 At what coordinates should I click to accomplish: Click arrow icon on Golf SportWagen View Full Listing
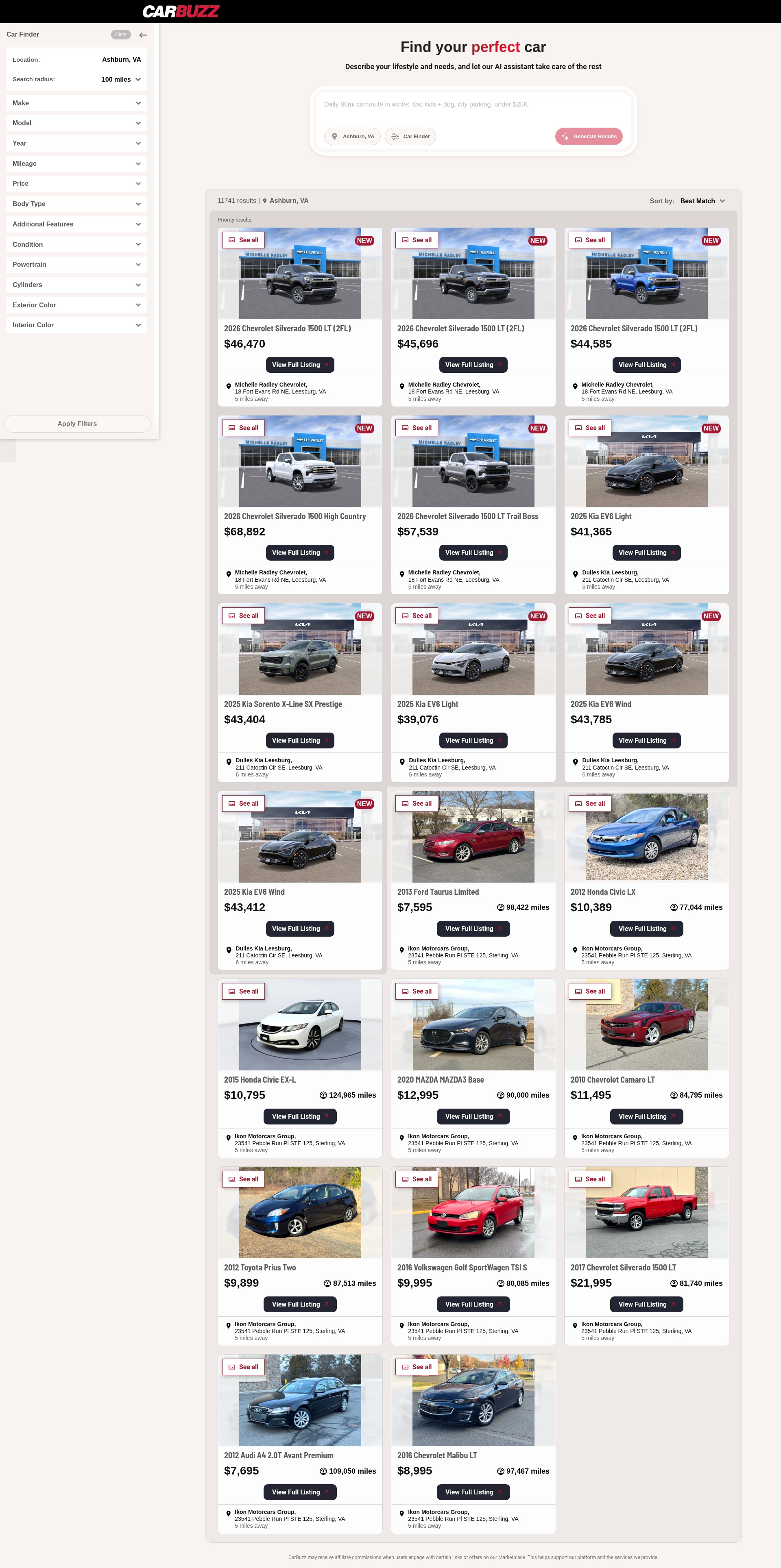(x=500, y=1305)
